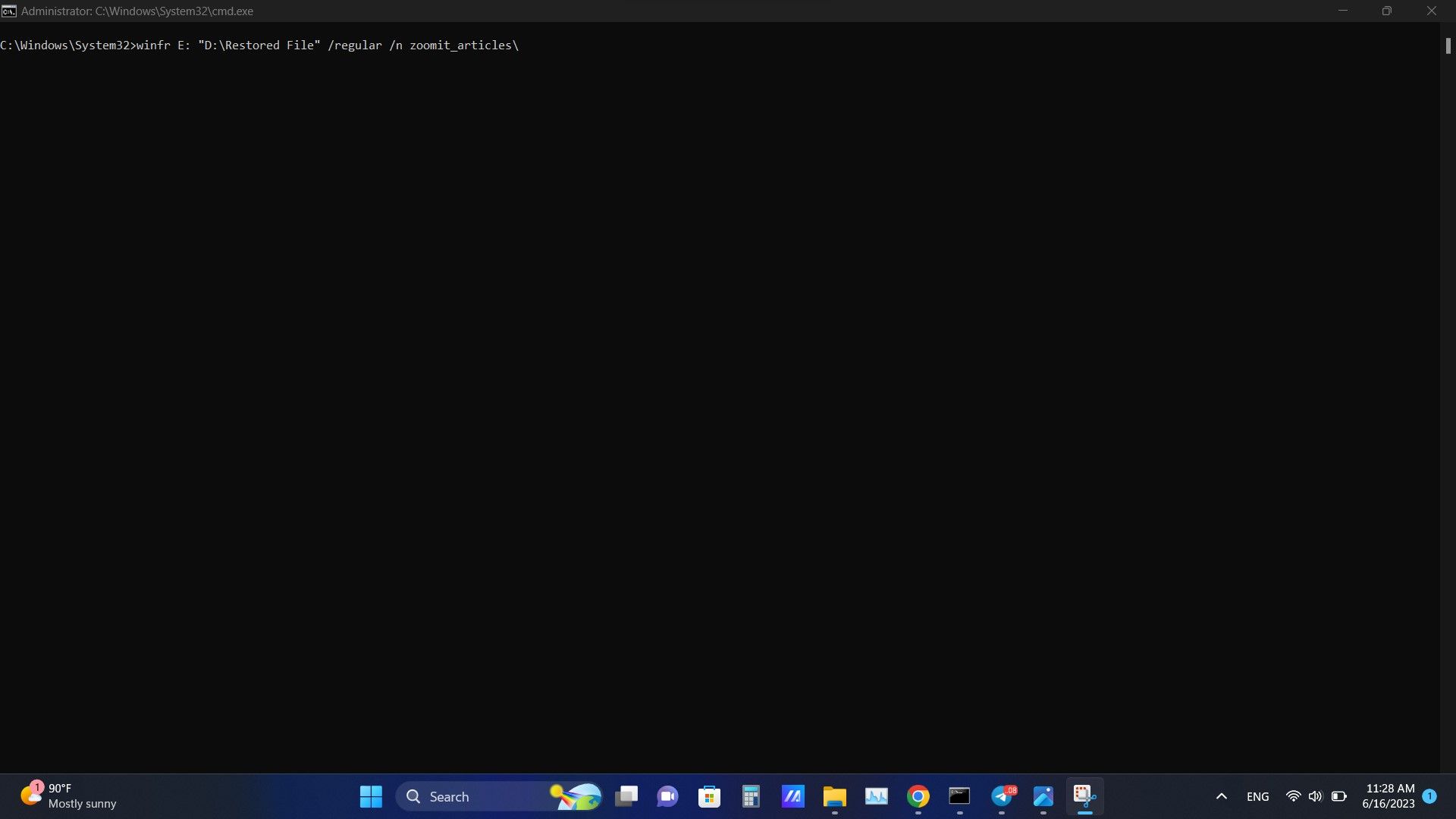Open the Wi-Fi network settings icon

point(1293,796)
